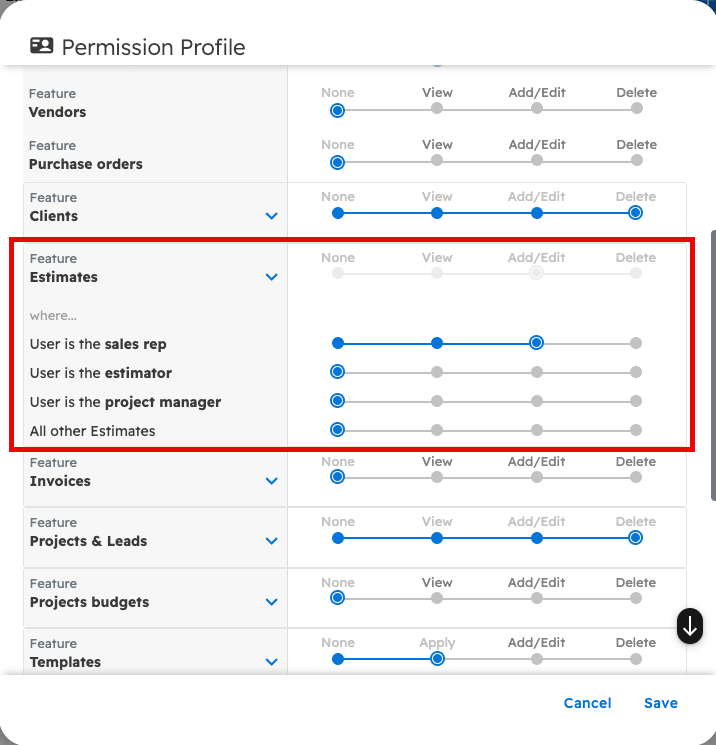Expand the Projects & Leads chevron

[x=271, y=541]
